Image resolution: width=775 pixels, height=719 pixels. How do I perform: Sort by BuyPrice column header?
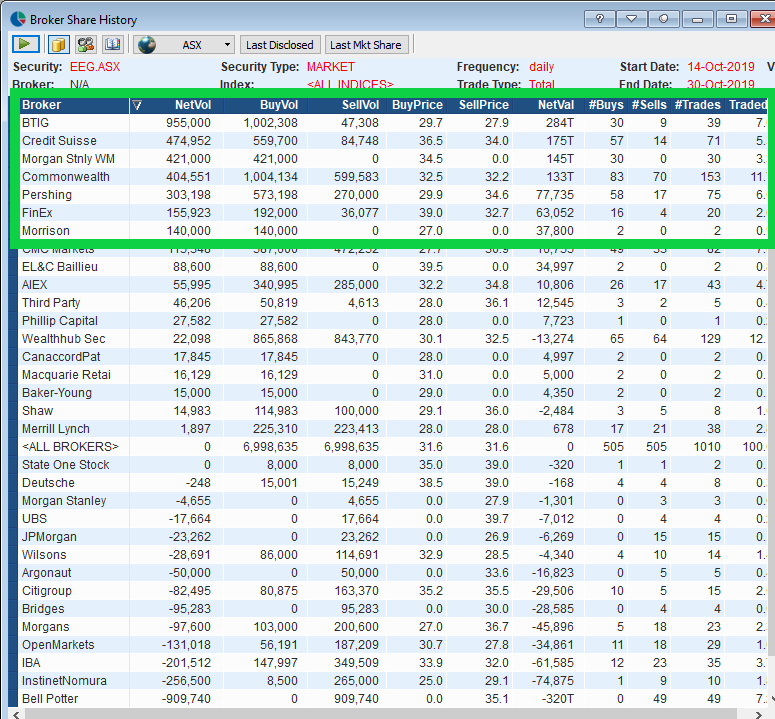(x=417, y=105)
